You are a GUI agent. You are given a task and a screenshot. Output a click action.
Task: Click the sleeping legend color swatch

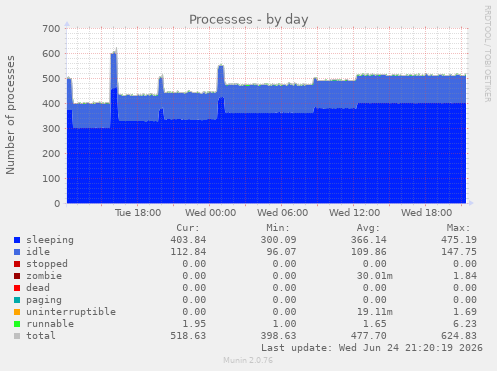coord(17,240)
